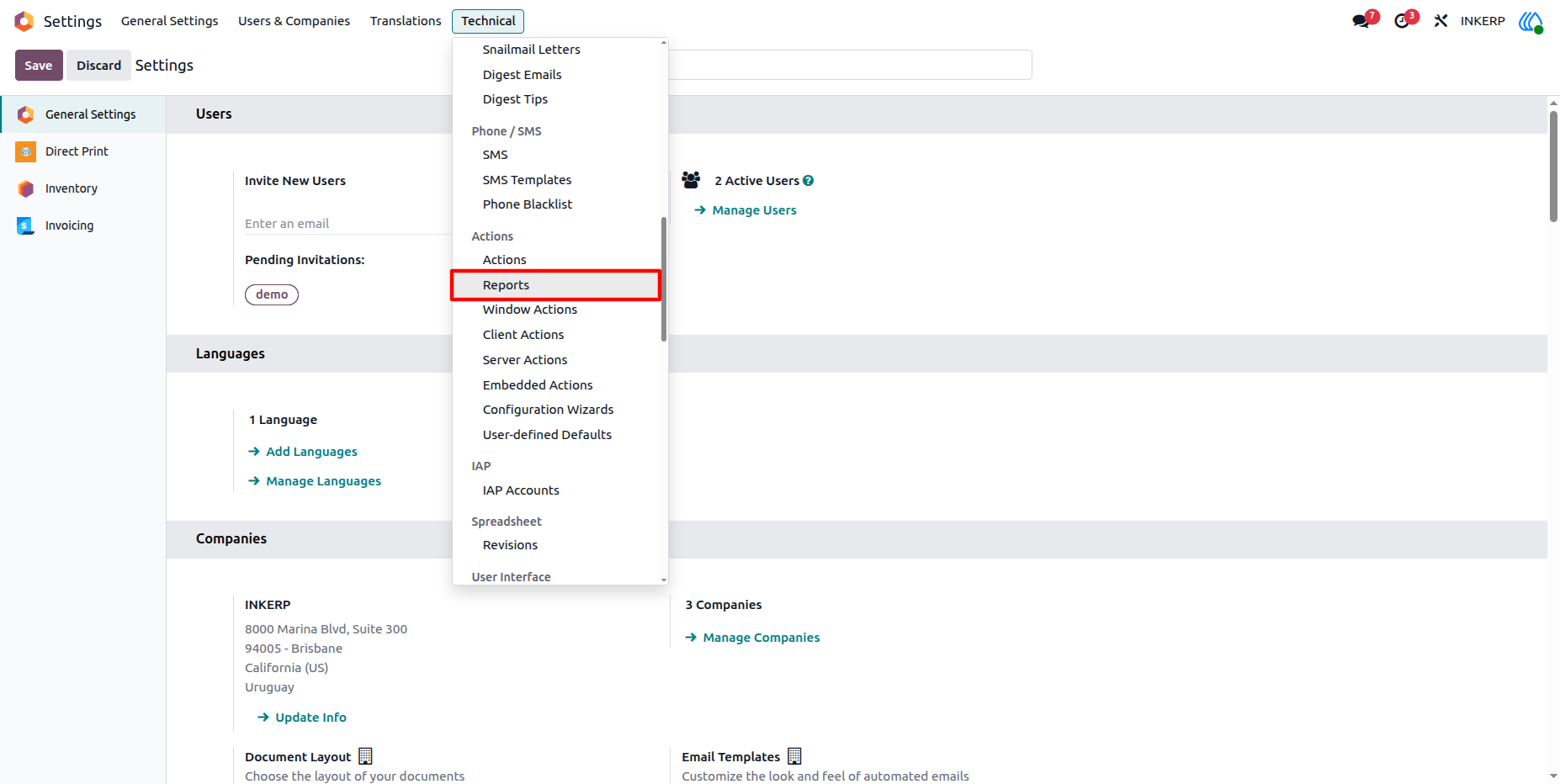Follow the Manage Users link
The height and width of the screenshot is (784, 1560).
click(746, 210)
